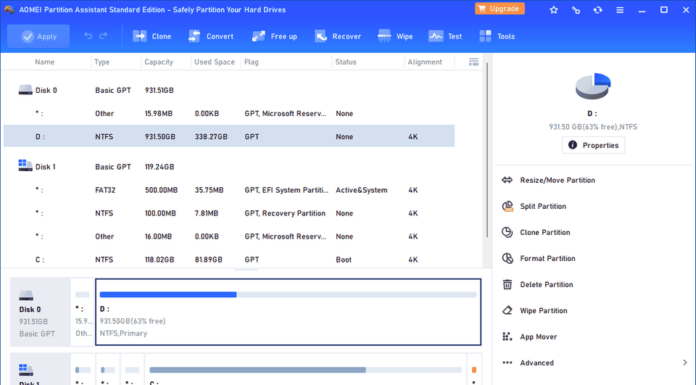Click the Format Partition icon
The width and height of the screenshot is (696, 385).
(x=507, y=258)
